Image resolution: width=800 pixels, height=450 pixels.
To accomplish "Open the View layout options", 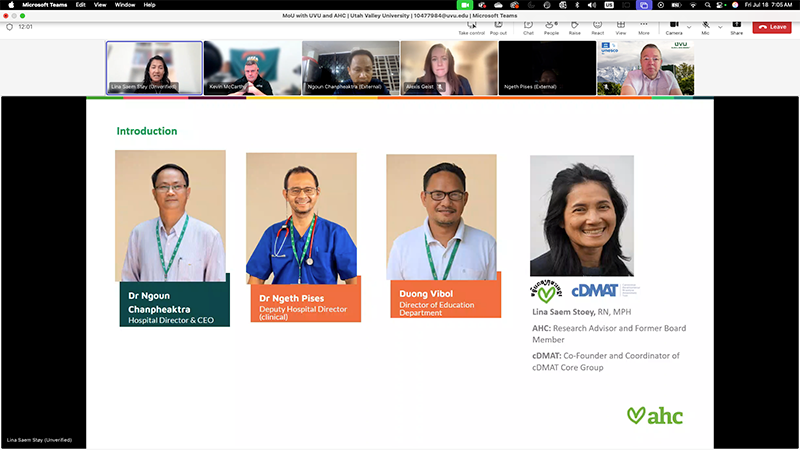I will click(x=621, y=25).
